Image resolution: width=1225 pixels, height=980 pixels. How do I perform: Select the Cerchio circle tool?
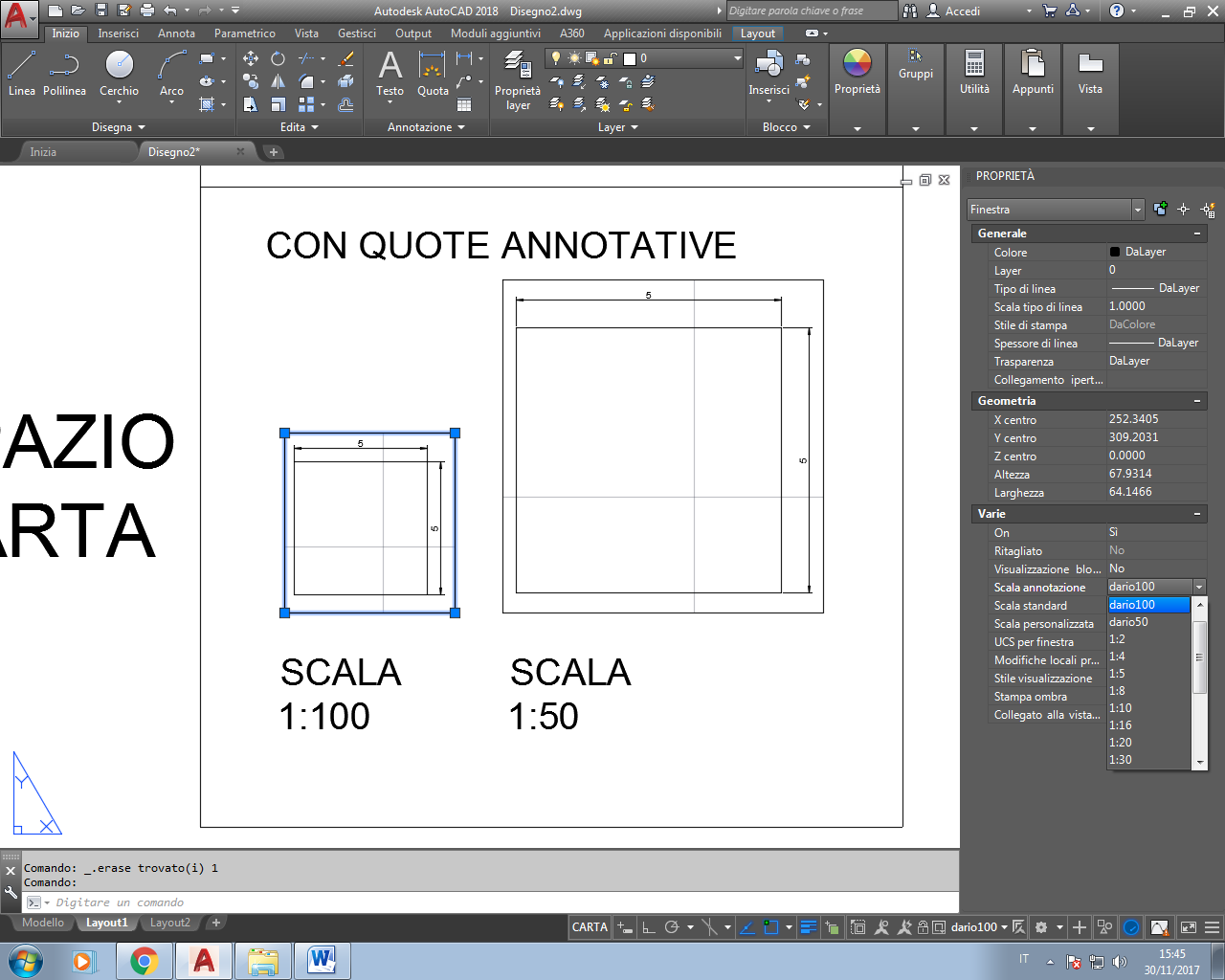tap(119, 73)
